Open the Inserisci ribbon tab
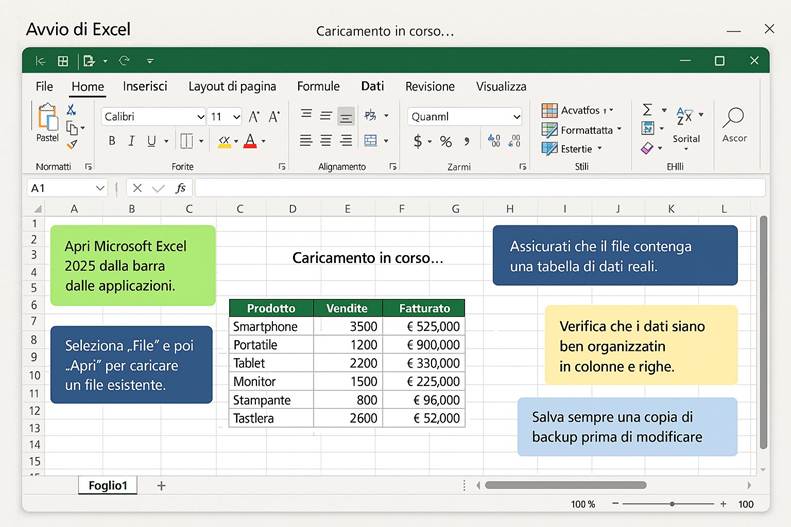This screenshot has width=791, height=527. pyautogui.click(x=145, y=87)
